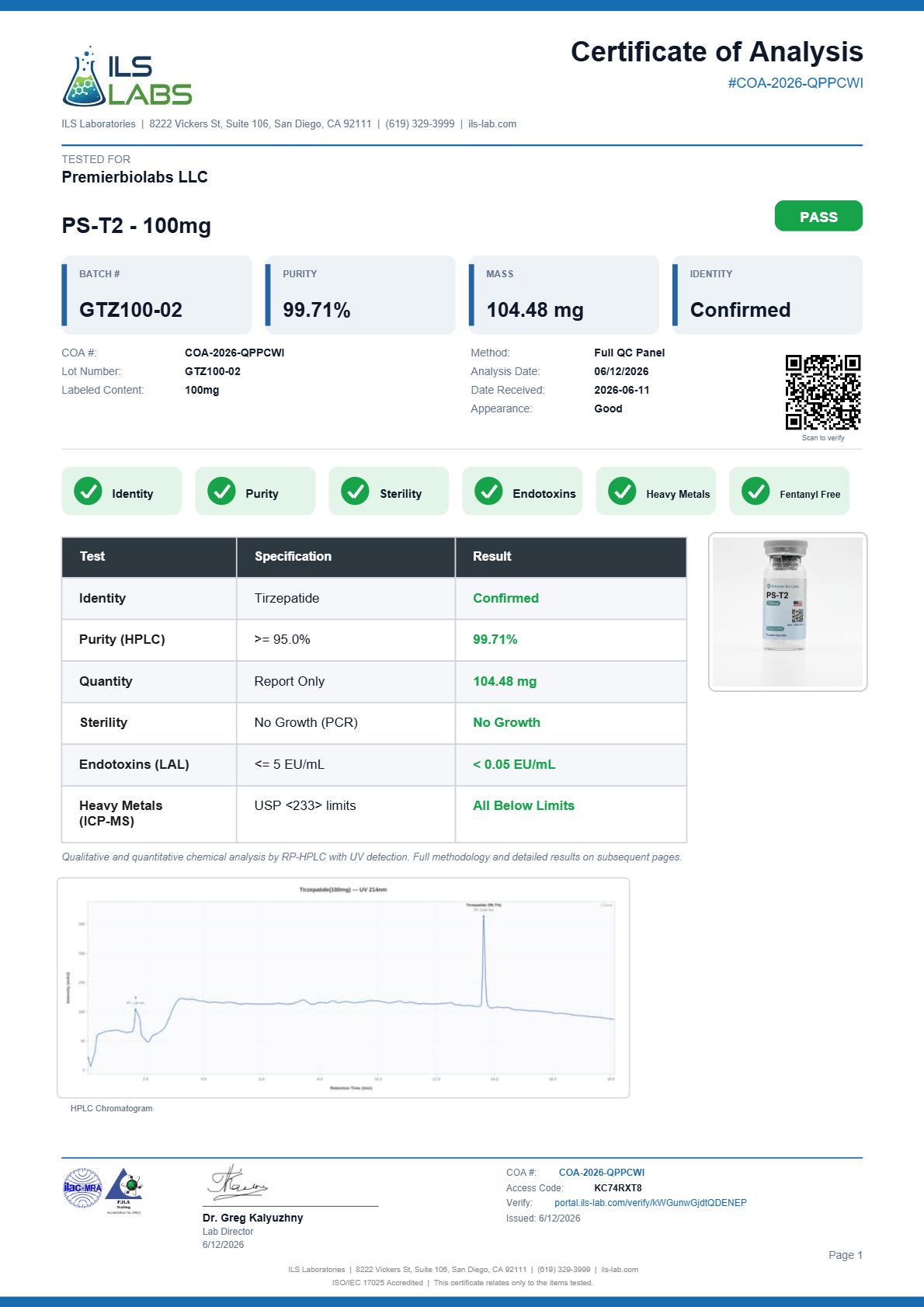Click the lab director's signature
The image size is (924, 1307).
click(237, 1184)
